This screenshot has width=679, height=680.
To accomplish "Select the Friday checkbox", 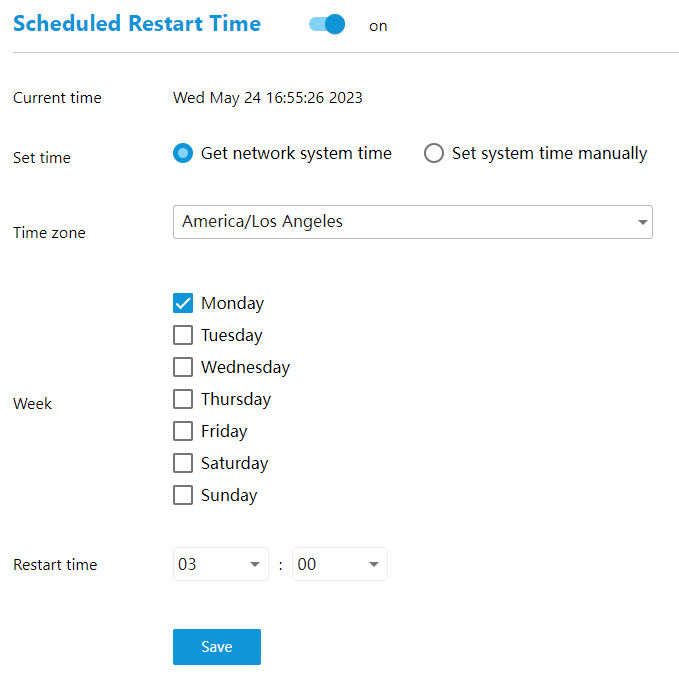I will point(183,431).
